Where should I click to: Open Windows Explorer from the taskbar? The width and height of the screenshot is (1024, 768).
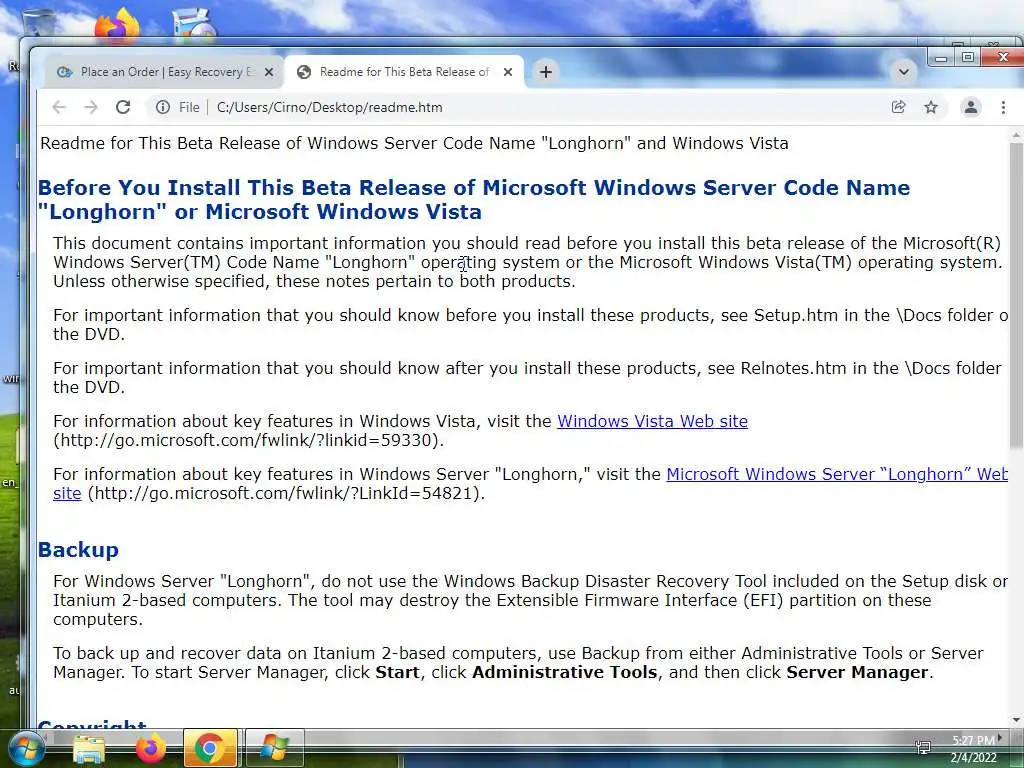pyautogui.click(x=89, y=748)
